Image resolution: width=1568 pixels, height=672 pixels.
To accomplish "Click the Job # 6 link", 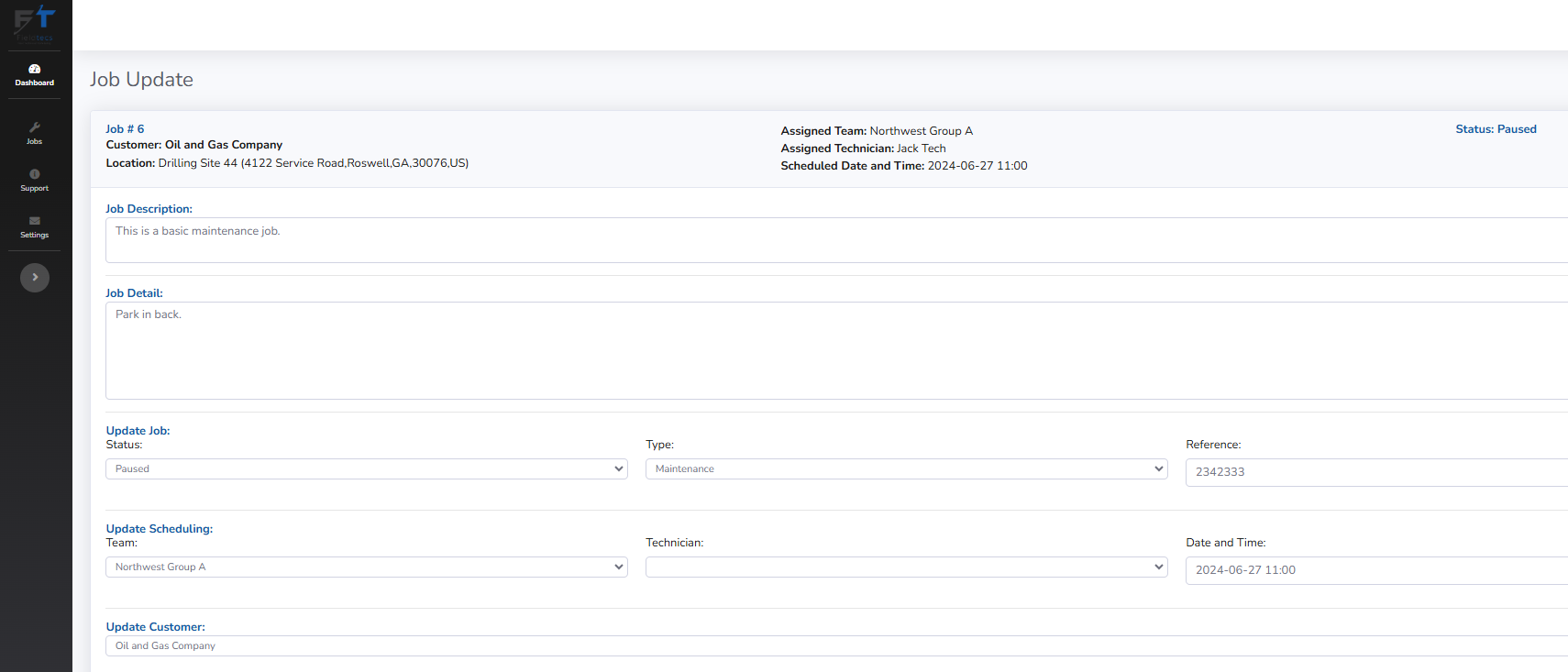I will pos(125,129).
